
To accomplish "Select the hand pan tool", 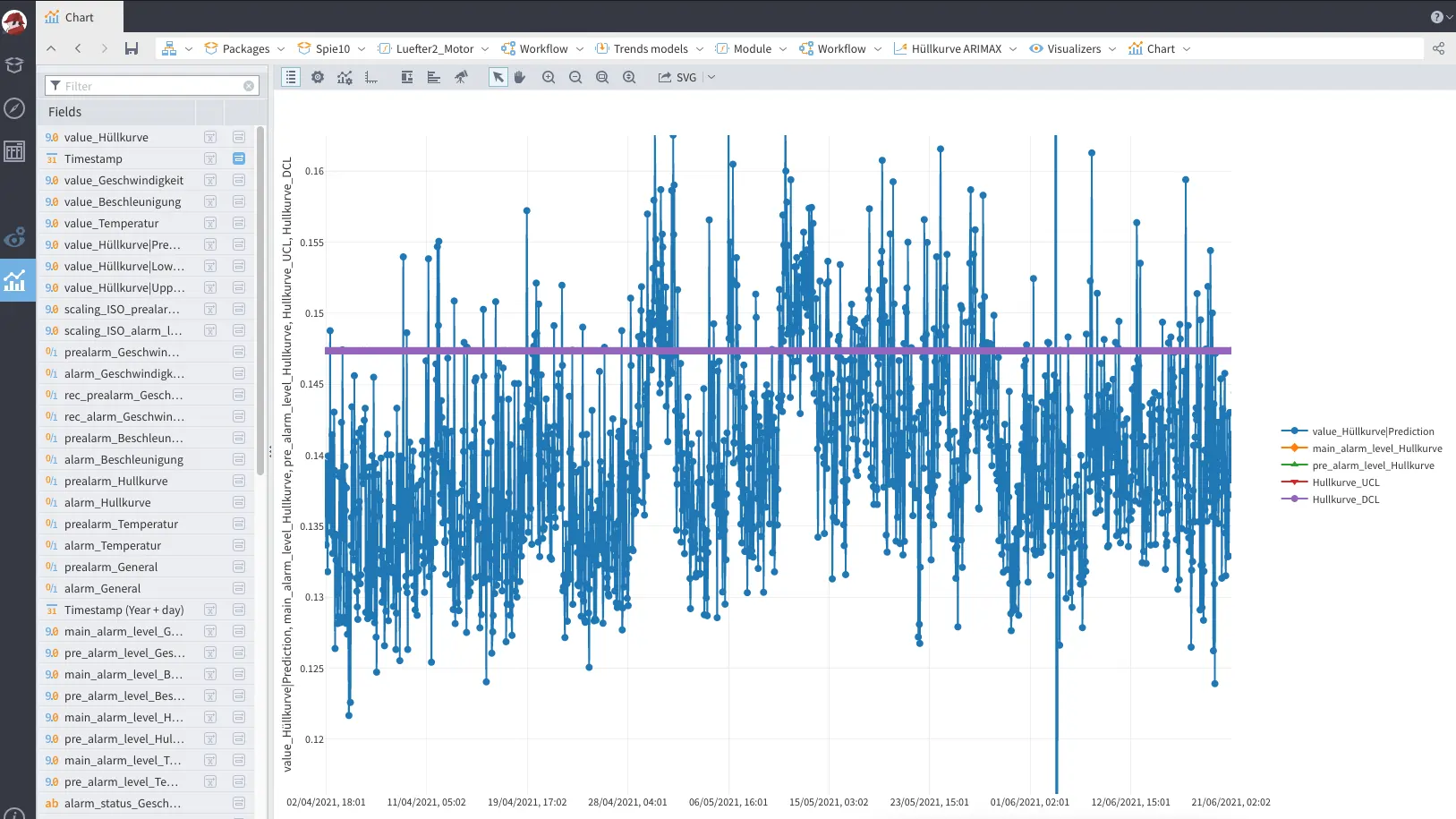I will pos(520,77).
